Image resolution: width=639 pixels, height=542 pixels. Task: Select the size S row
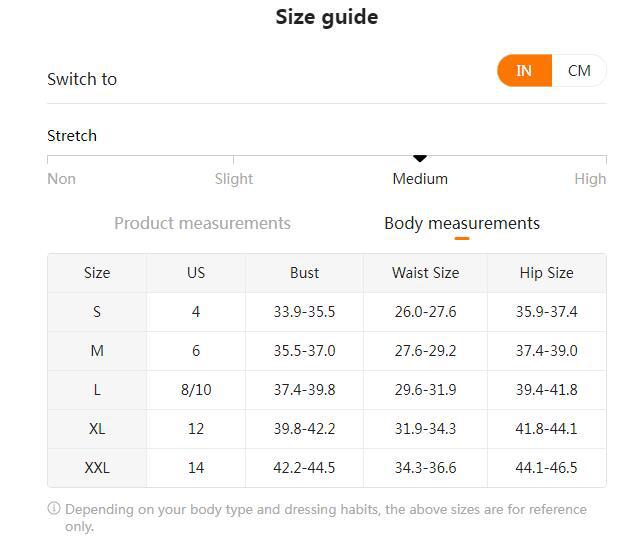[97, 312]
